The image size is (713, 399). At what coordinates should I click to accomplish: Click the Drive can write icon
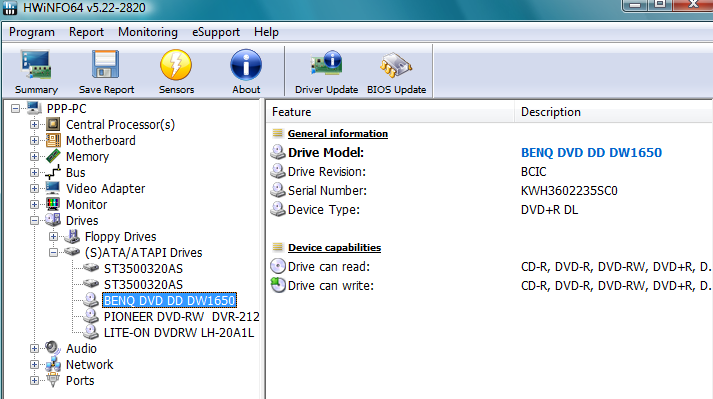[x=278, y=285]
